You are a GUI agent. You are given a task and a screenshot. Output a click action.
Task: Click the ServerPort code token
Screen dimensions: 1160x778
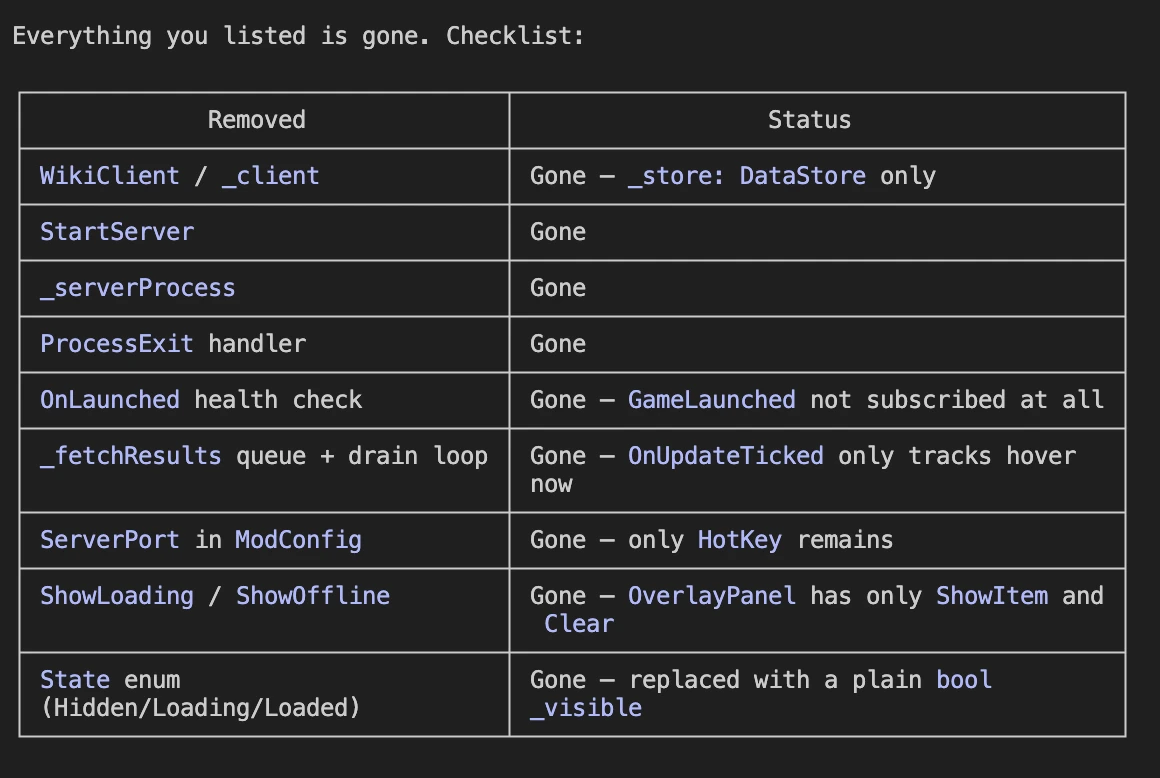[109, 541]
